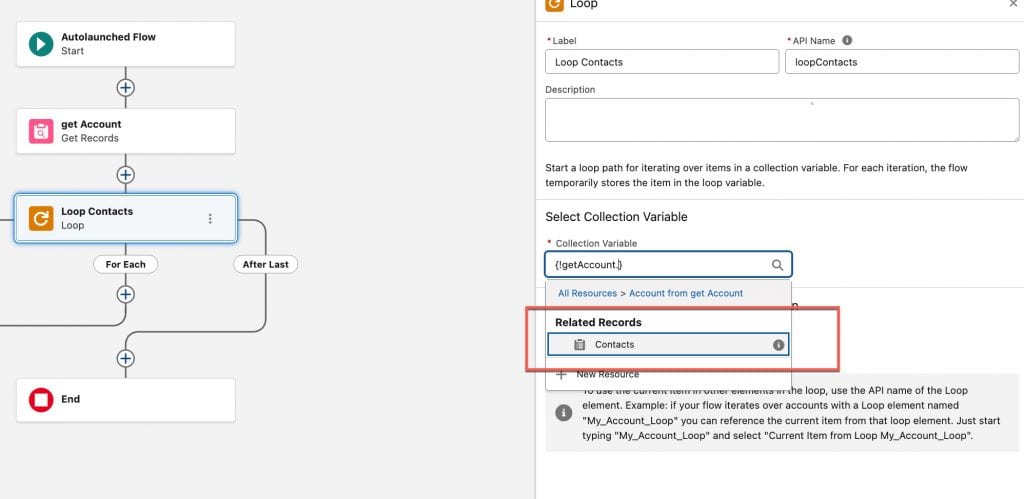
Task: Open the Loop Contacts element actions menu
Action: click(210, 218)
